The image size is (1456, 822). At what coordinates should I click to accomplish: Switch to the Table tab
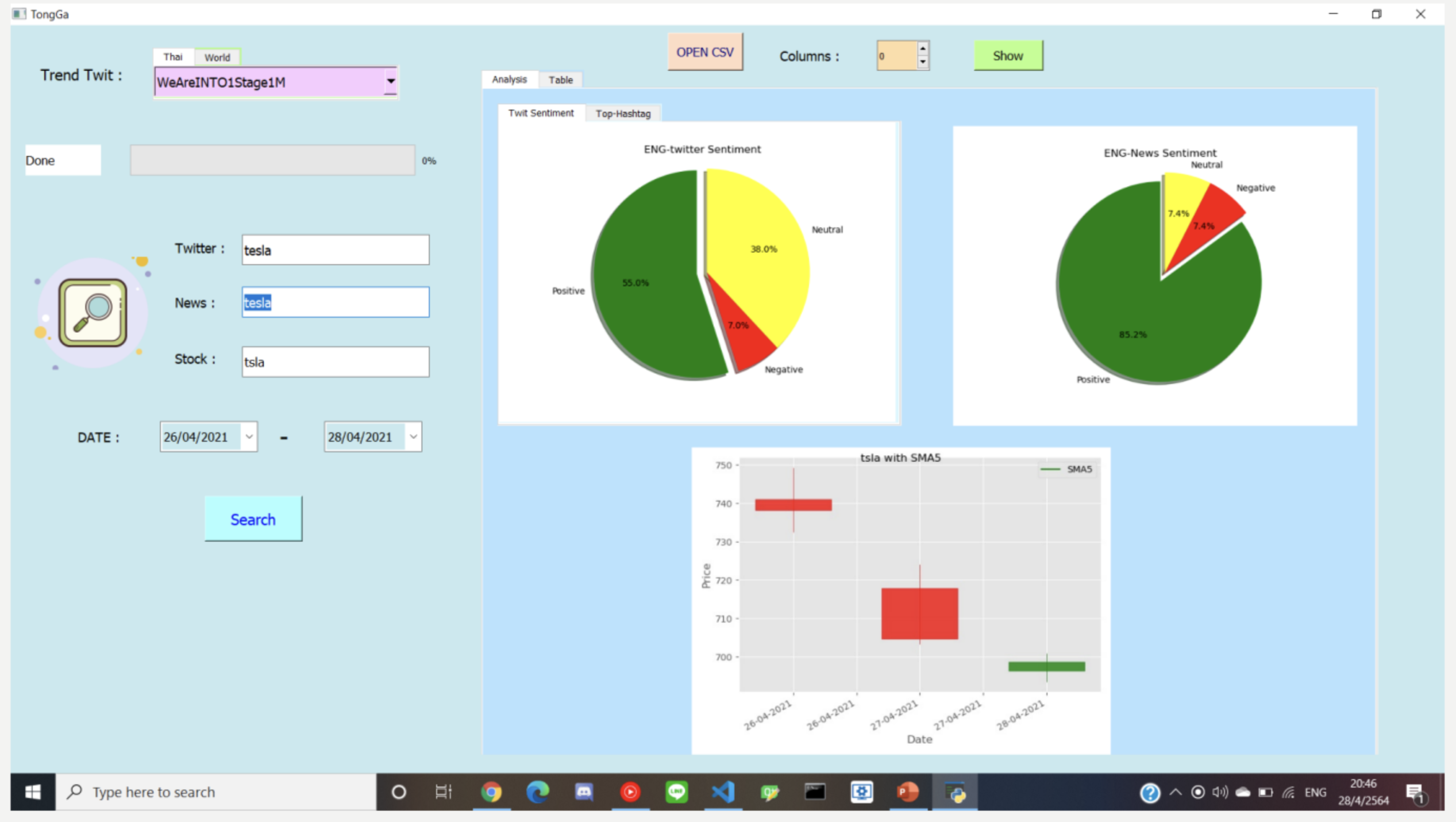(560, 79)
